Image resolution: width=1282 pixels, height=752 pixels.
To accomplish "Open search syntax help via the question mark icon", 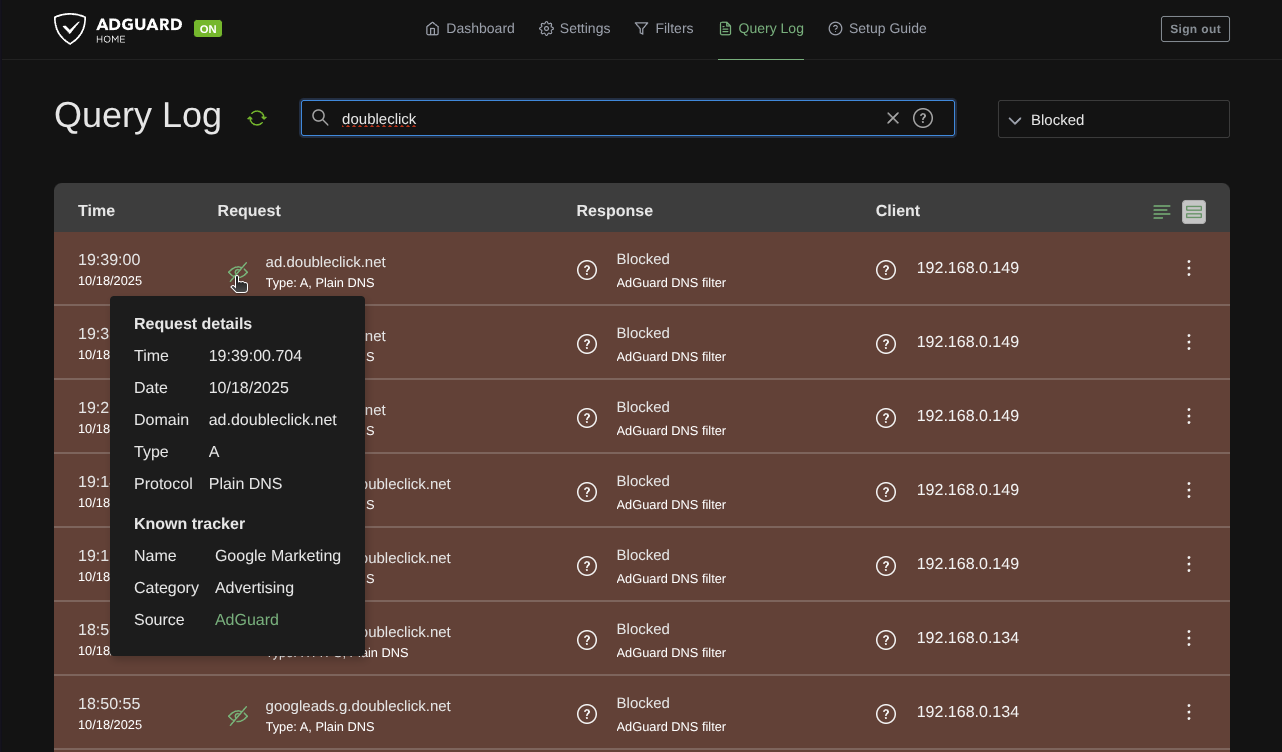I will click(923, 117).
